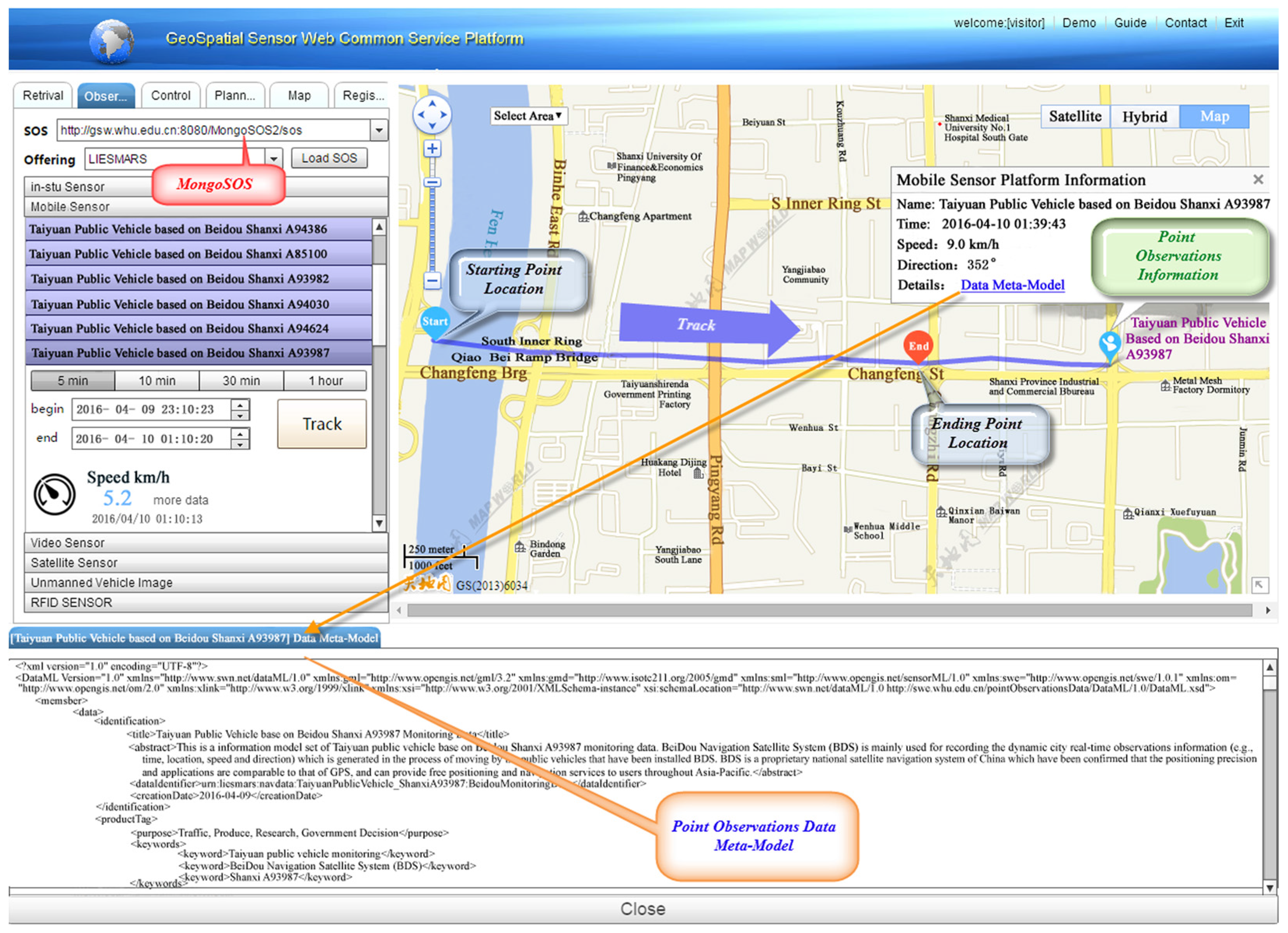Close the Mobile Sensor Platform Information popup
Image resolution: width=1288 pixels, height=933 pixels.
click(x=1258, y=180)
